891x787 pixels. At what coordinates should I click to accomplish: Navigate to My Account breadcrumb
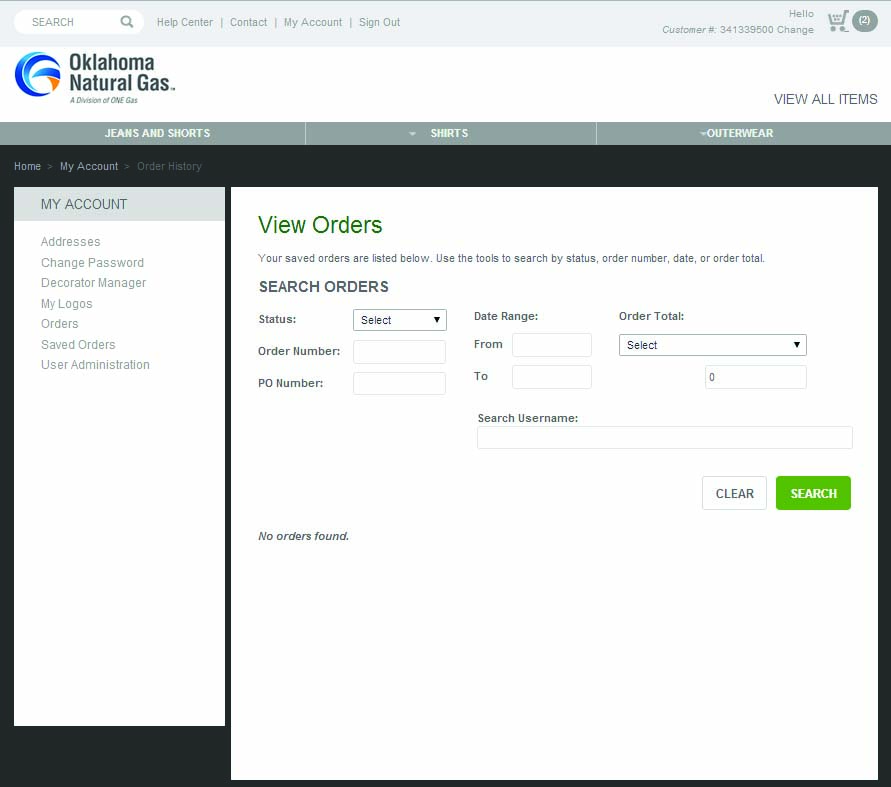tap(89, 166)
